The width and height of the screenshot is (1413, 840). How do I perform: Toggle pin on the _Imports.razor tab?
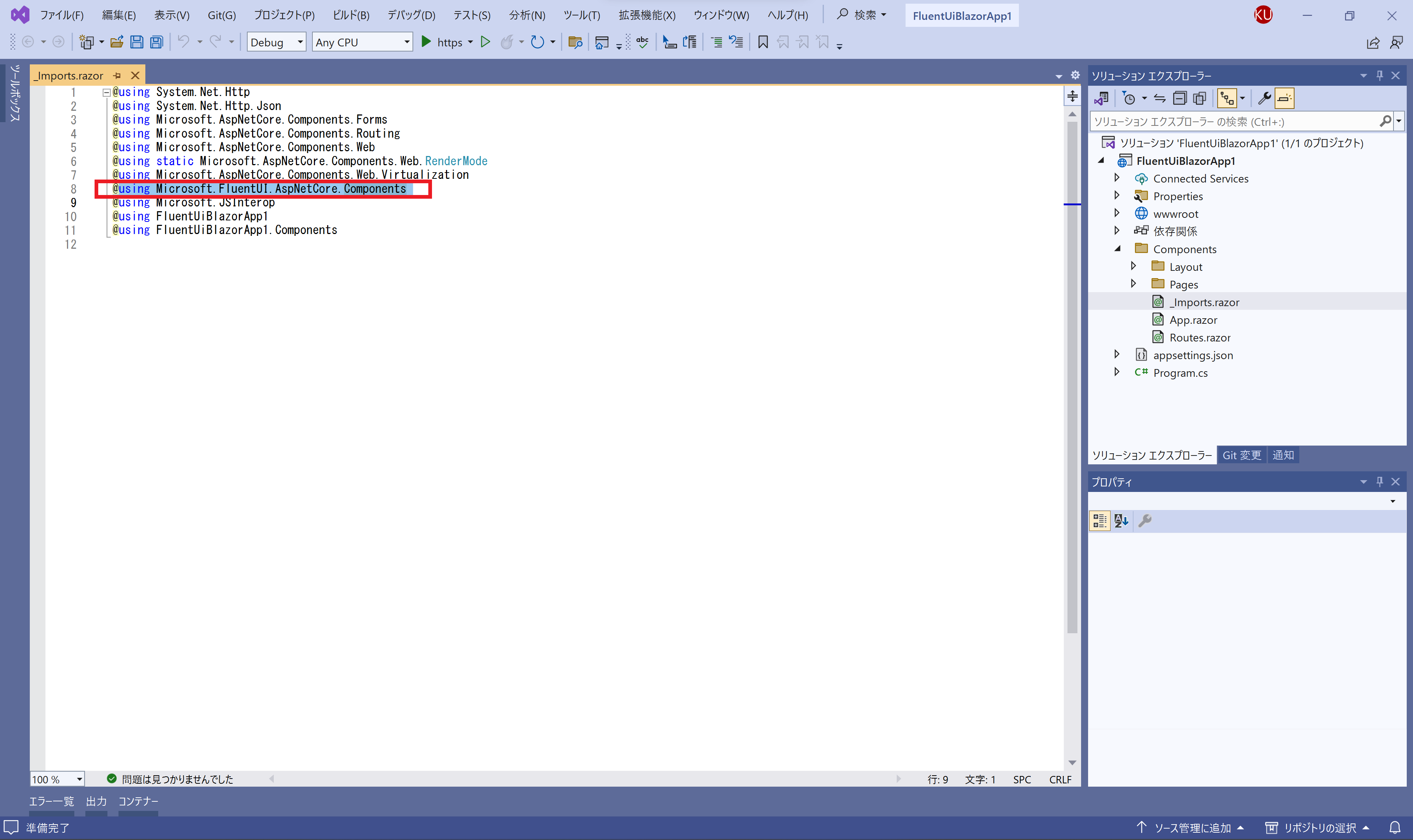(x=117, y=75)
